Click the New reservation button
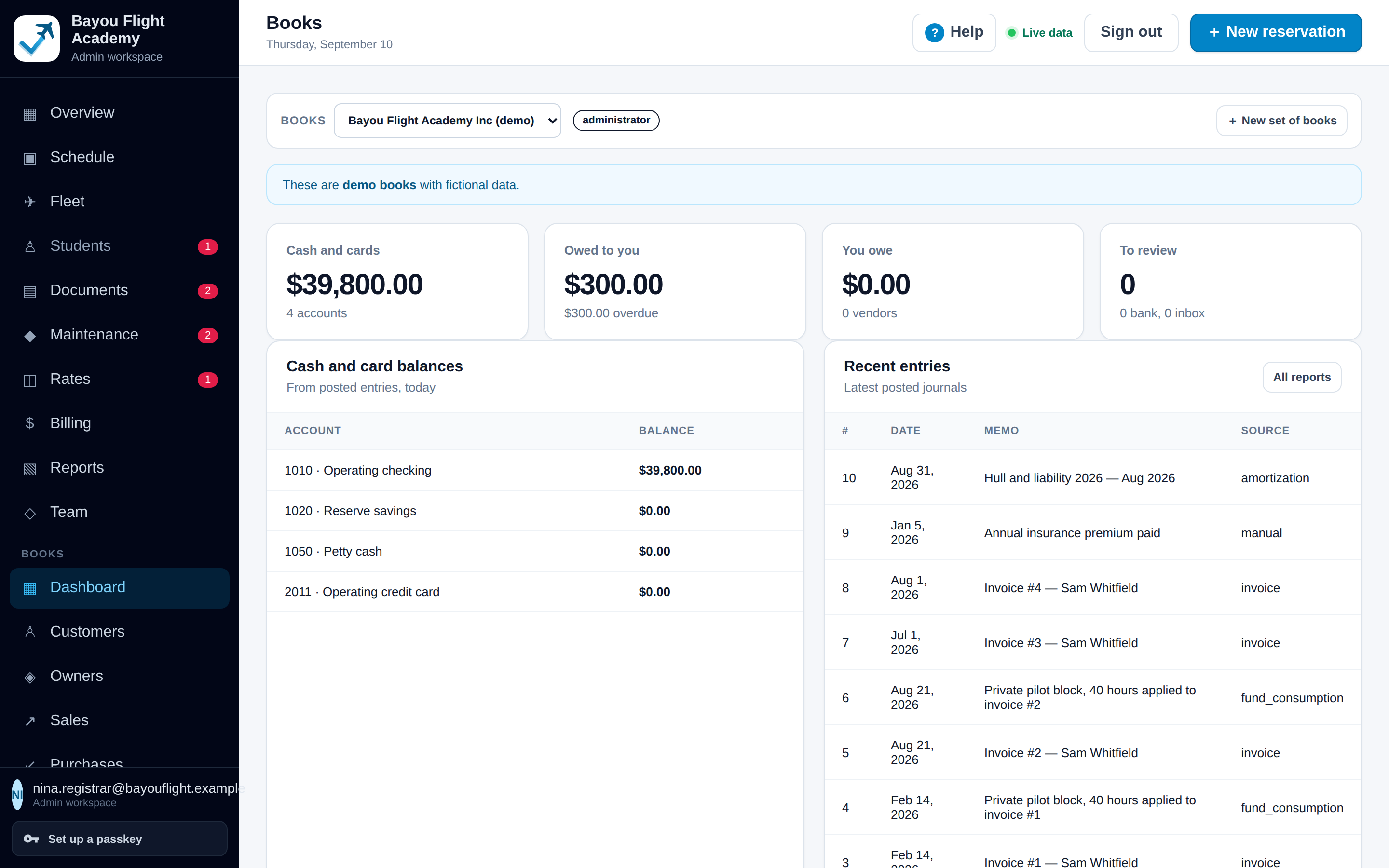The image size is (1389, 868). point(1275,32)
